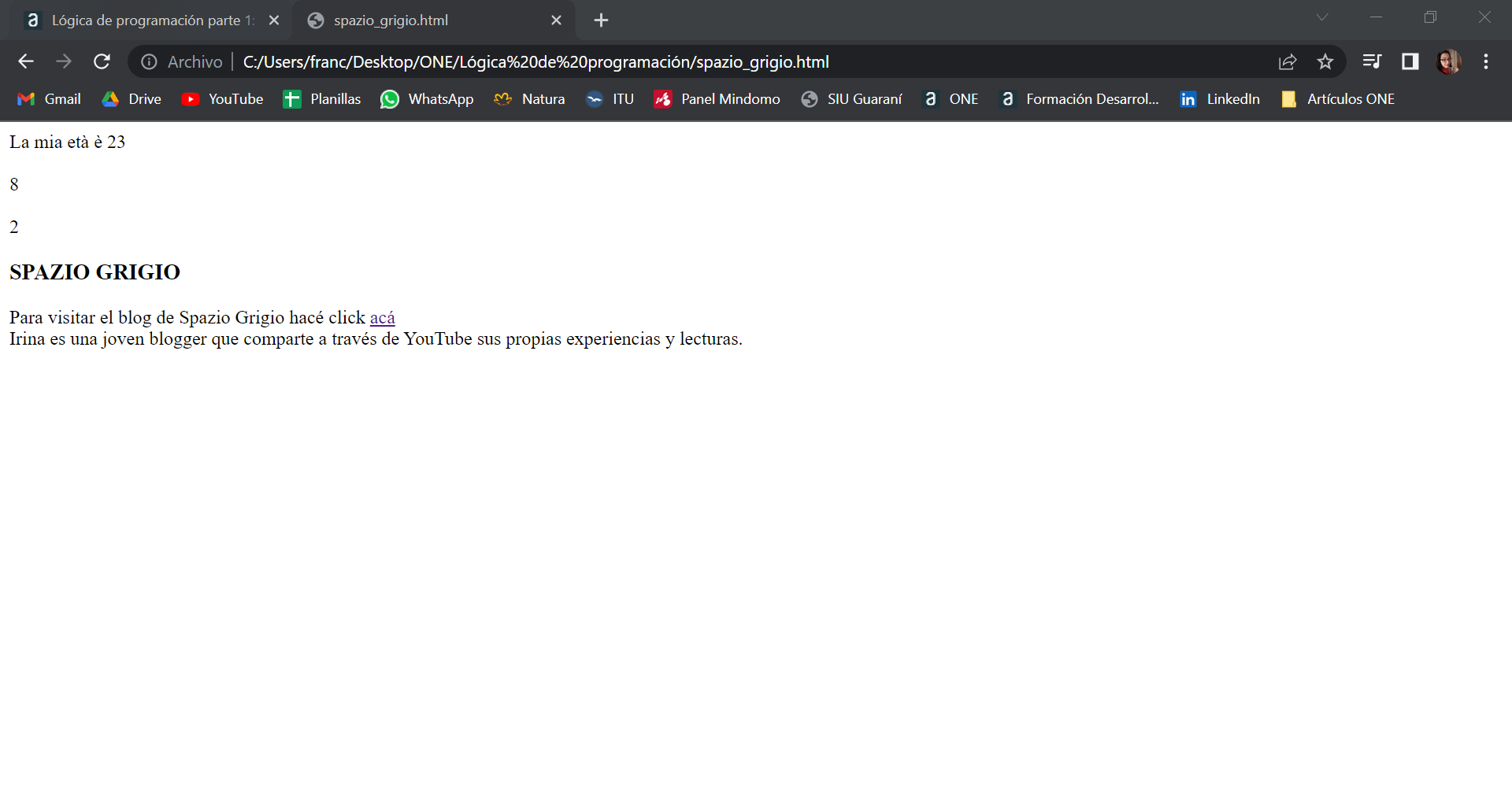Bookmark this page with the star
The height and width of the screenshot is (802, 1512).
pyautogui.click(x=1325, y=61)
